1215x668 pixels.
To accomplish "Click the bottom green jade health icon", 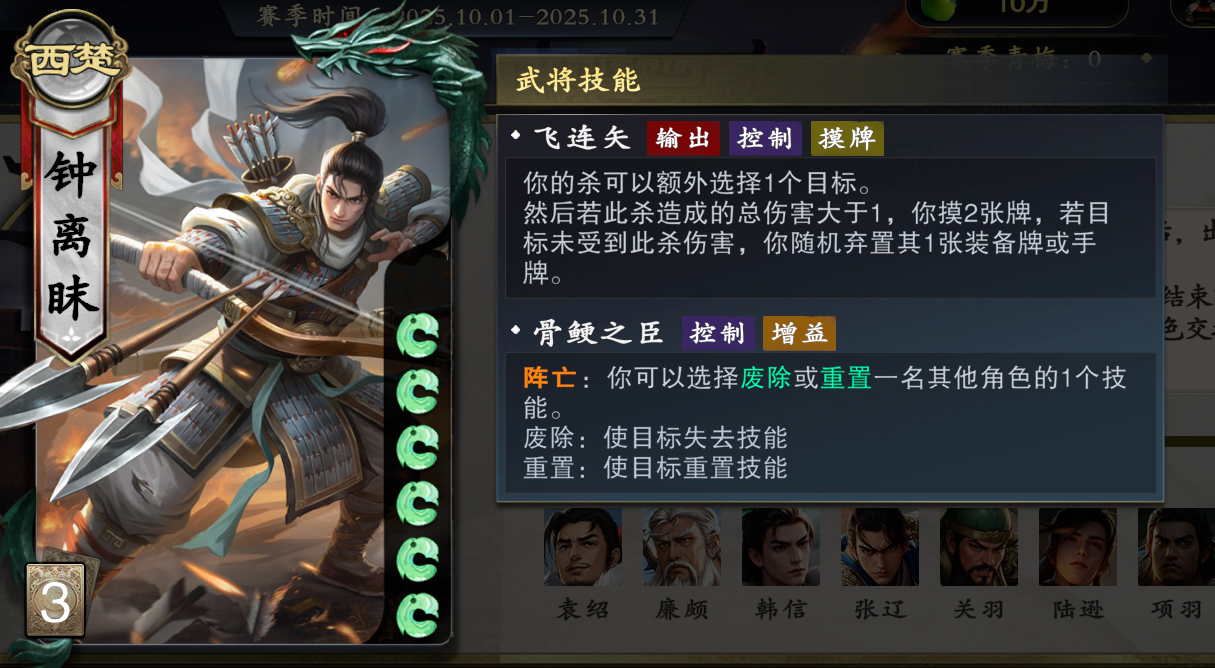I will pos(417,614).
